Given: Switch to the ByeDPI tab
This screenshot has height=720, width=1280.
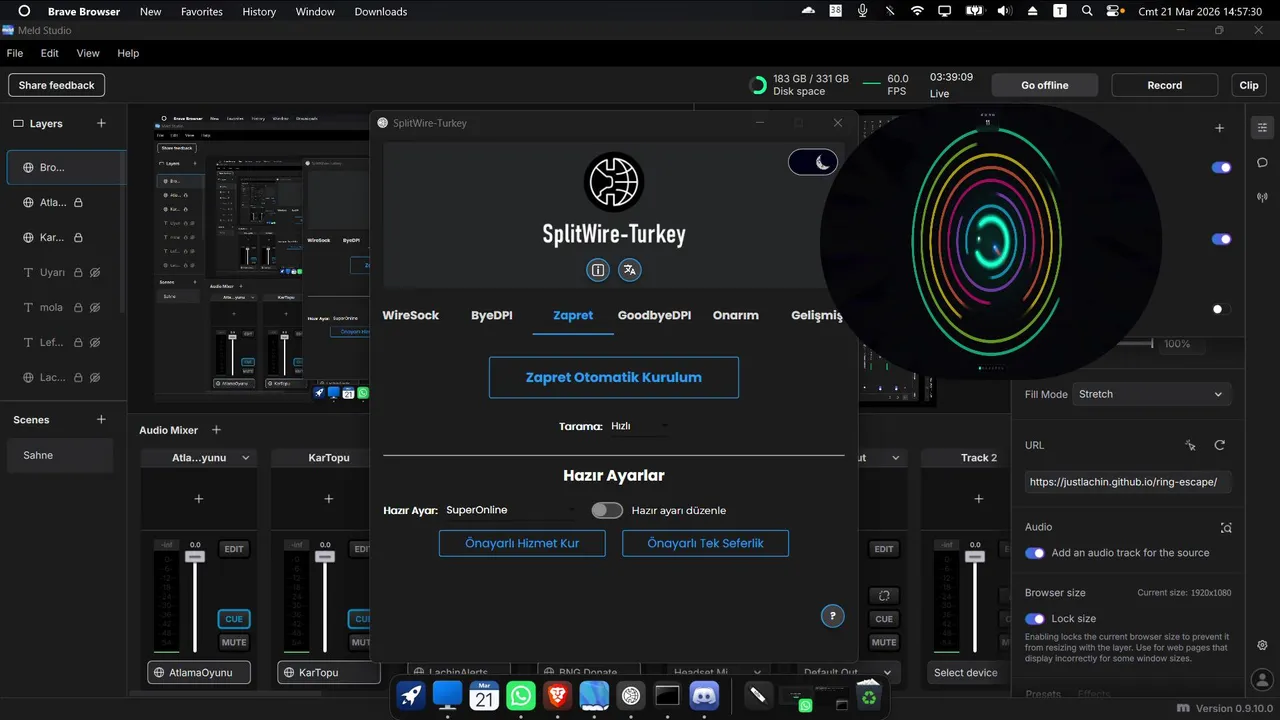Looking at the screenshot, I should pos(492,315).
